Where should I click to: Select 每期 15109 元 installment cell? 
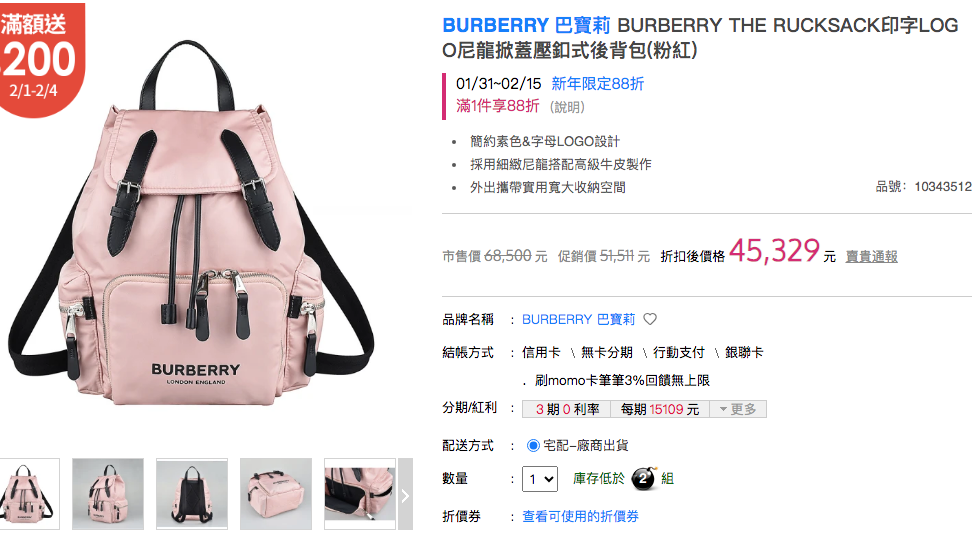click(x=660, y=409)
